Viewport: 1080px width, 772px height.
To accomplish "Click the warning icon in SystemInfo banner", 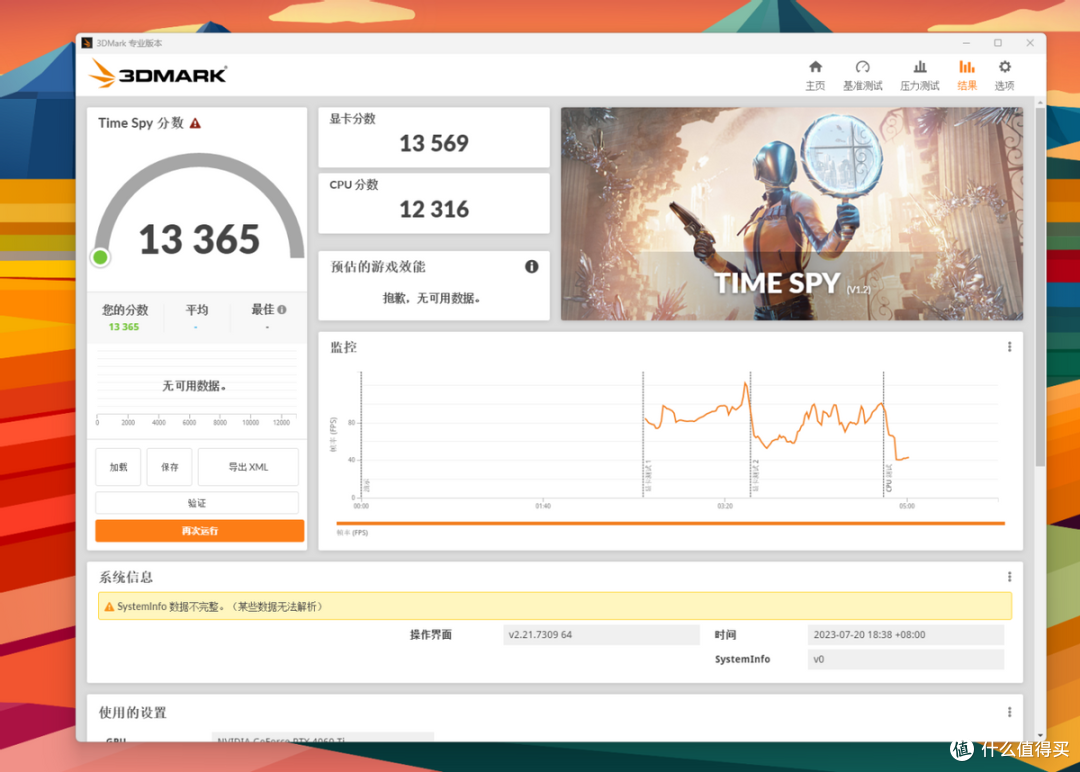I will point(109,607).
